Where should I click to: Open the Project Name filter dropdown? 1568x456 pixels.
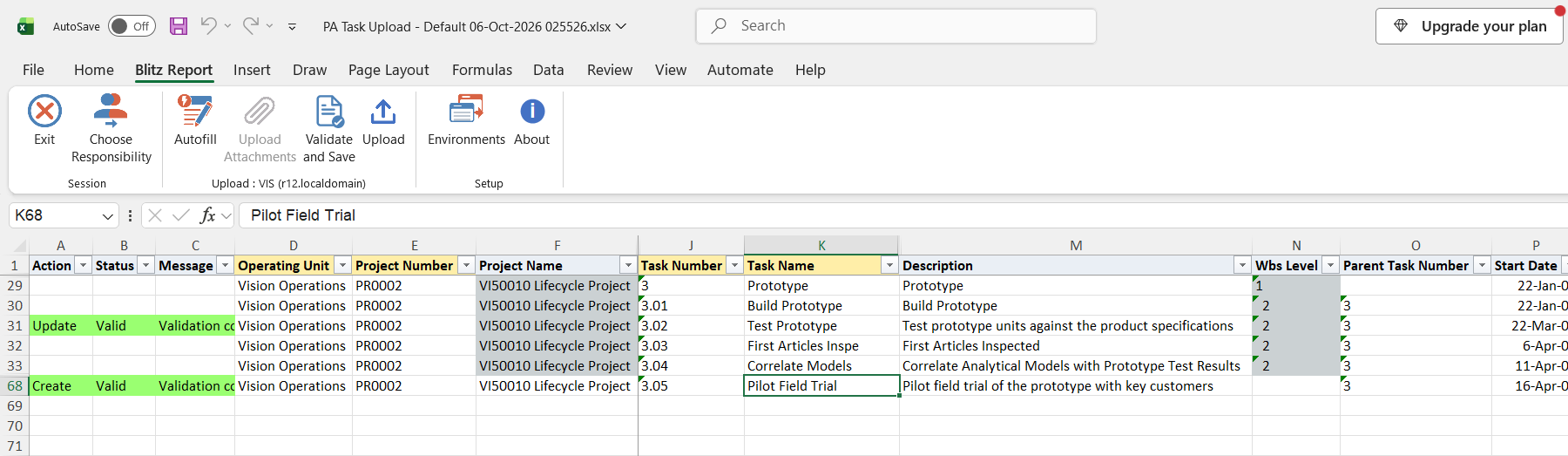click(x=628, y=265)
